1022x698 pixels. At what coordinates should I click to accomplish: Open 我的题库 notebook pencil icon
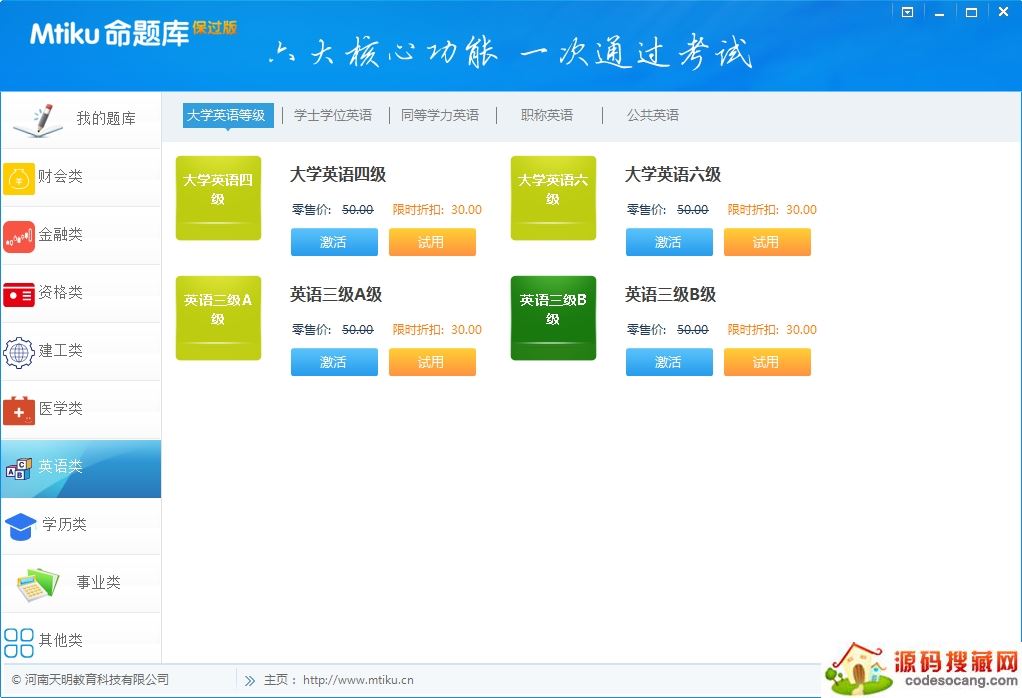click(38, 119)
